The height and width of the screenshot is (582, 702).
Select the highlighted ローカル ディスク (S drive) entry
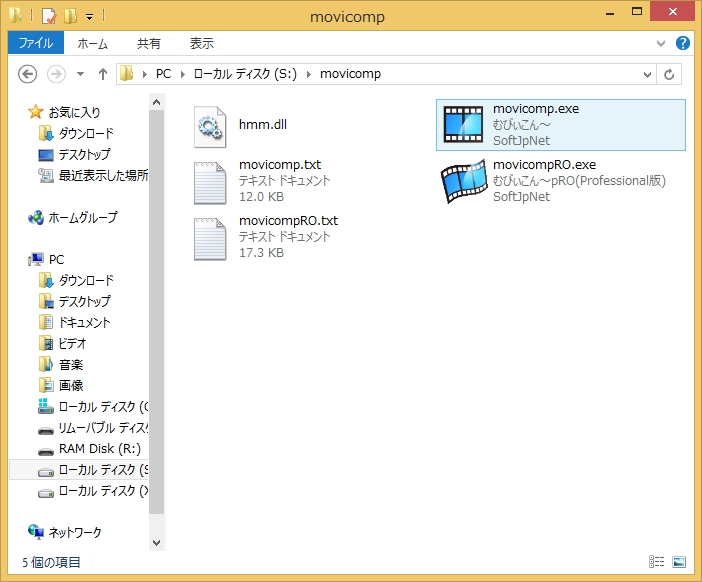pyautogui.click(x=103, y=470)
